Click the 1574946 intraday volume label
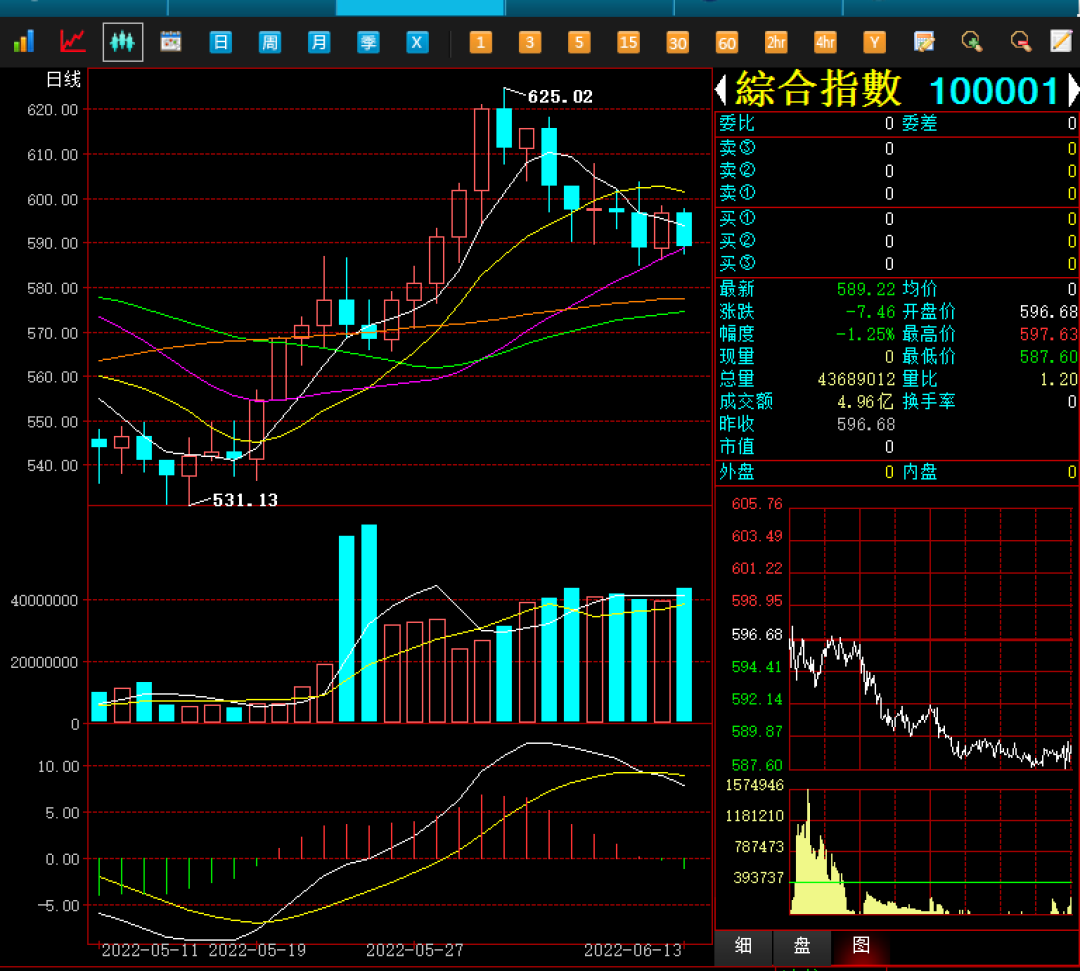Image resolution: width=1080 pixels, height=971 pixels. coord(755,785)
